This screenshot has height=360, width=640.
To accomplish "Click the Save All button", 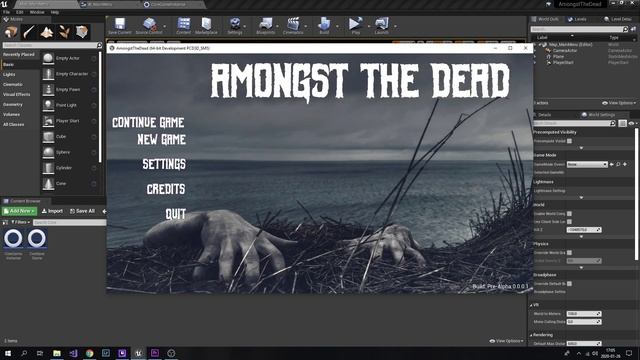I will pos(82,211).
